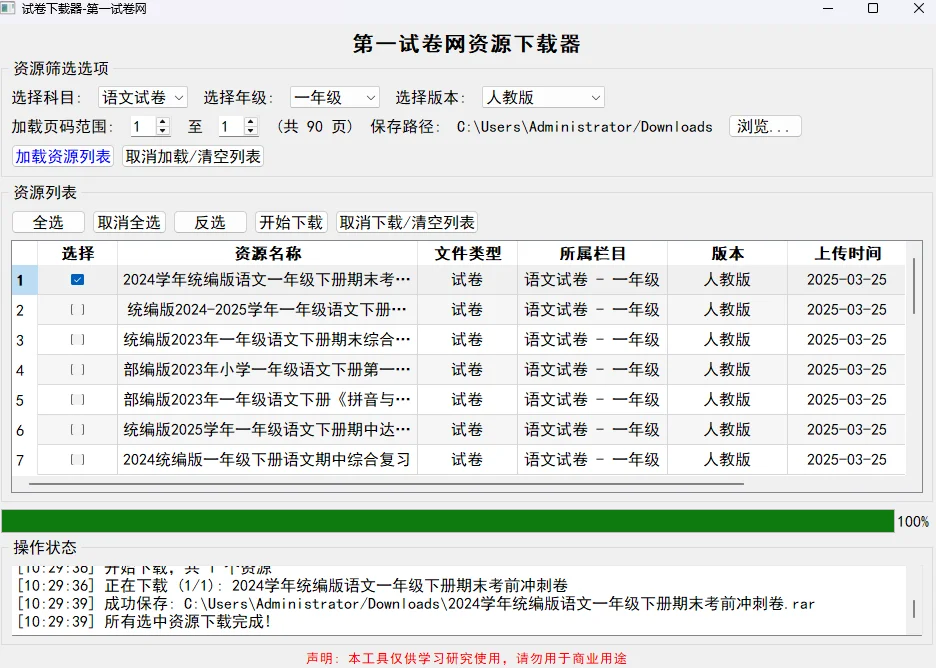Image resolution: width=936 pixels, height=668 pixels.
Task: Click the 加载资源列表 button
Action: coord(63,156)
